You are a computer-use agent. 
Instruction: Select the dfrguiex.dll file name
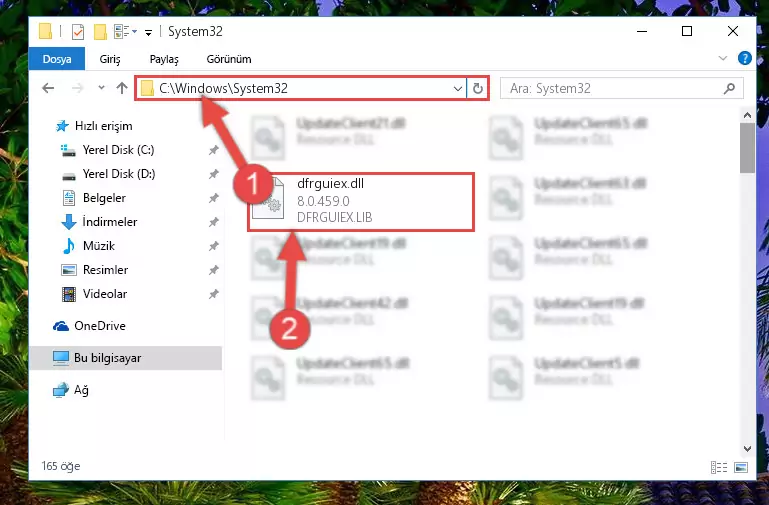coord(330,184)
